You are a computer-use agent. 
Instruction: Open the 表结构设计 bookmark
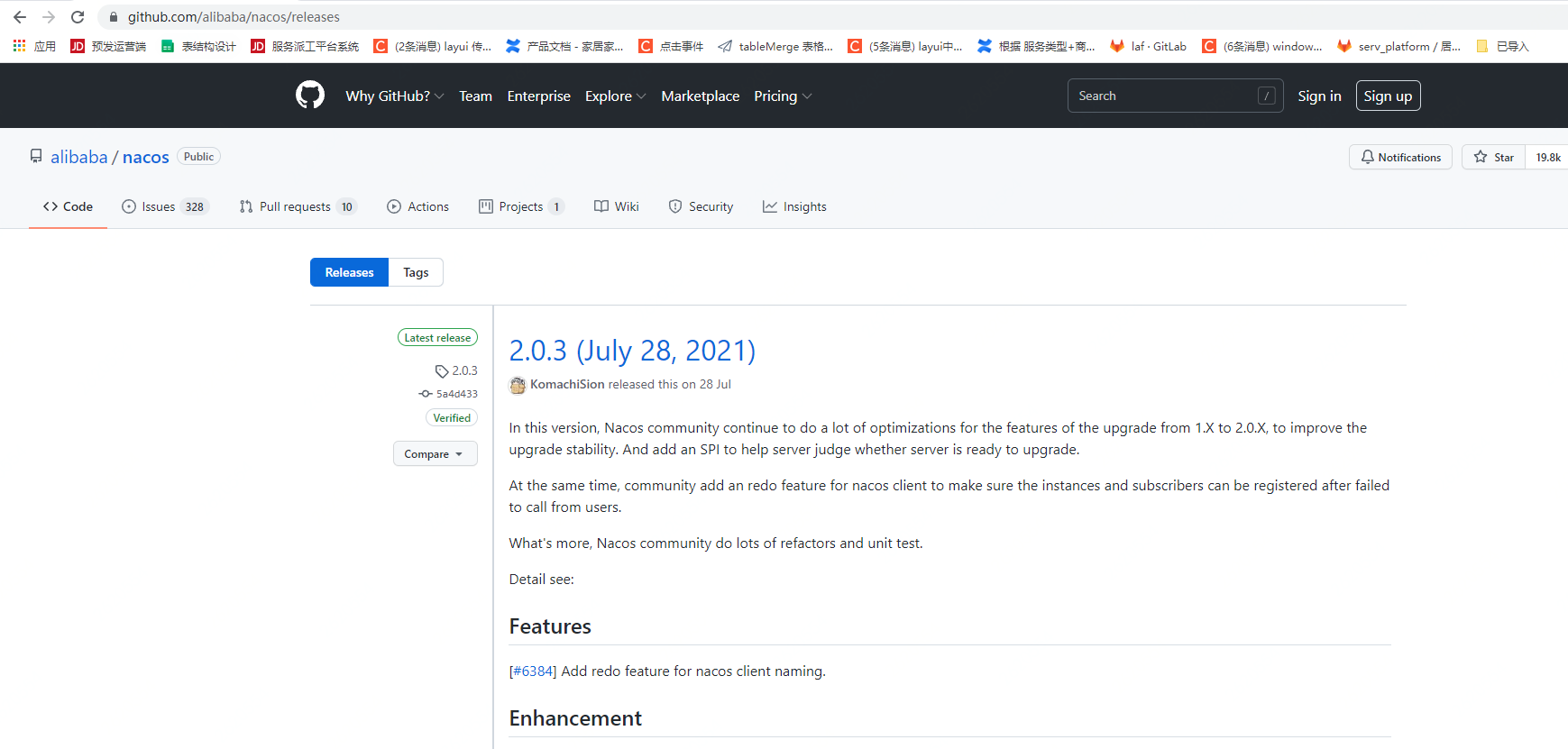tap(198, 46)
